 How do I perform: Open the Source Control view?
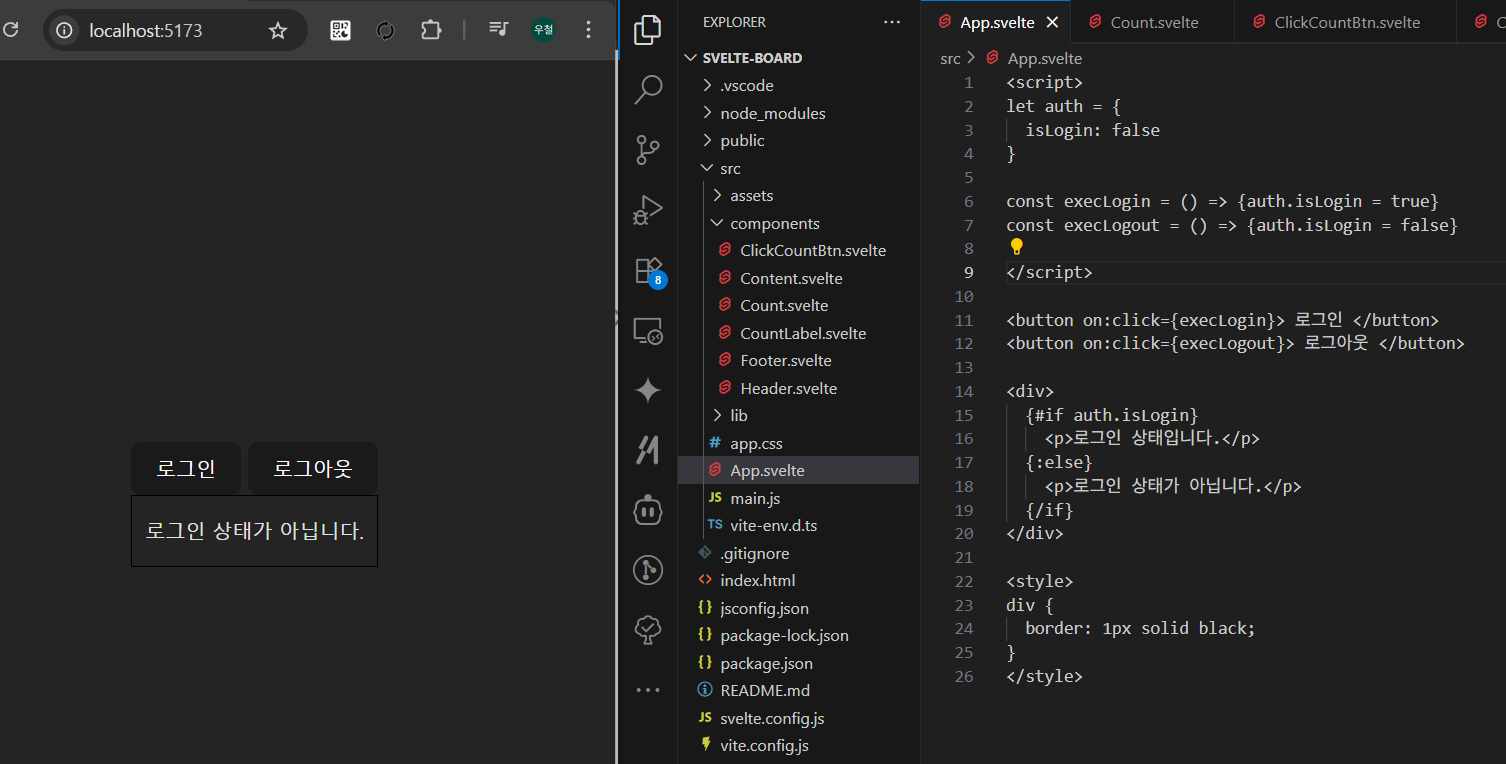pos(648,150)
